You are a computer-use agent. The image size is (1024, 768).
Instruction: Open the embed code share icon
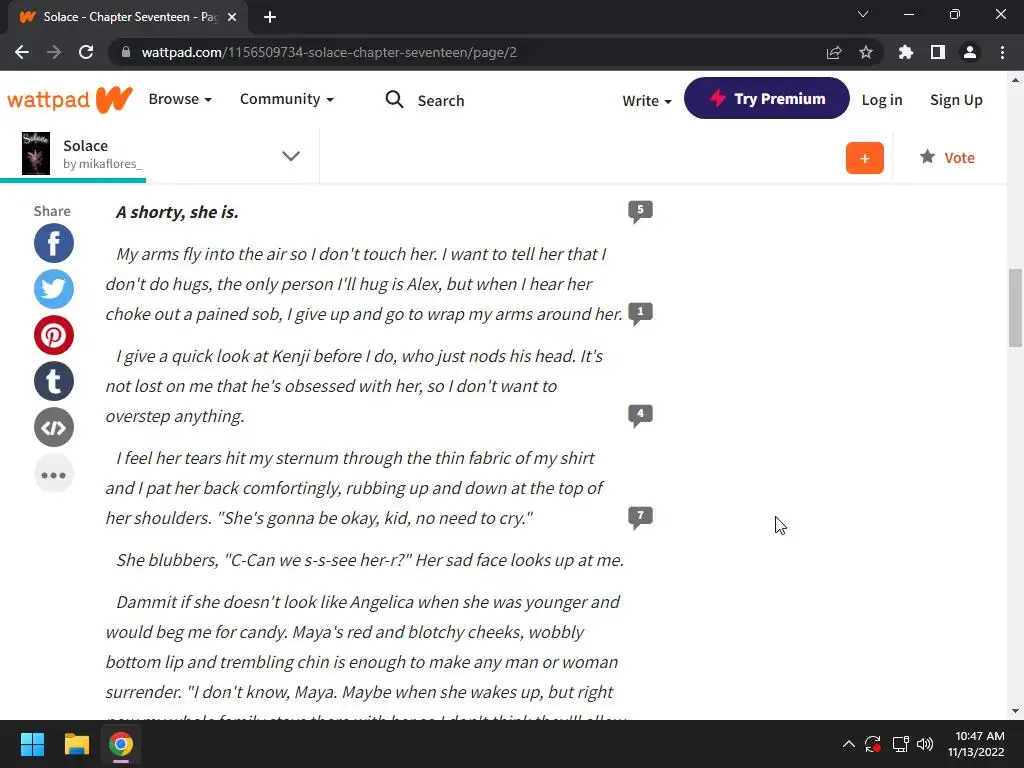pyautogui.click(x=54, y=427)
